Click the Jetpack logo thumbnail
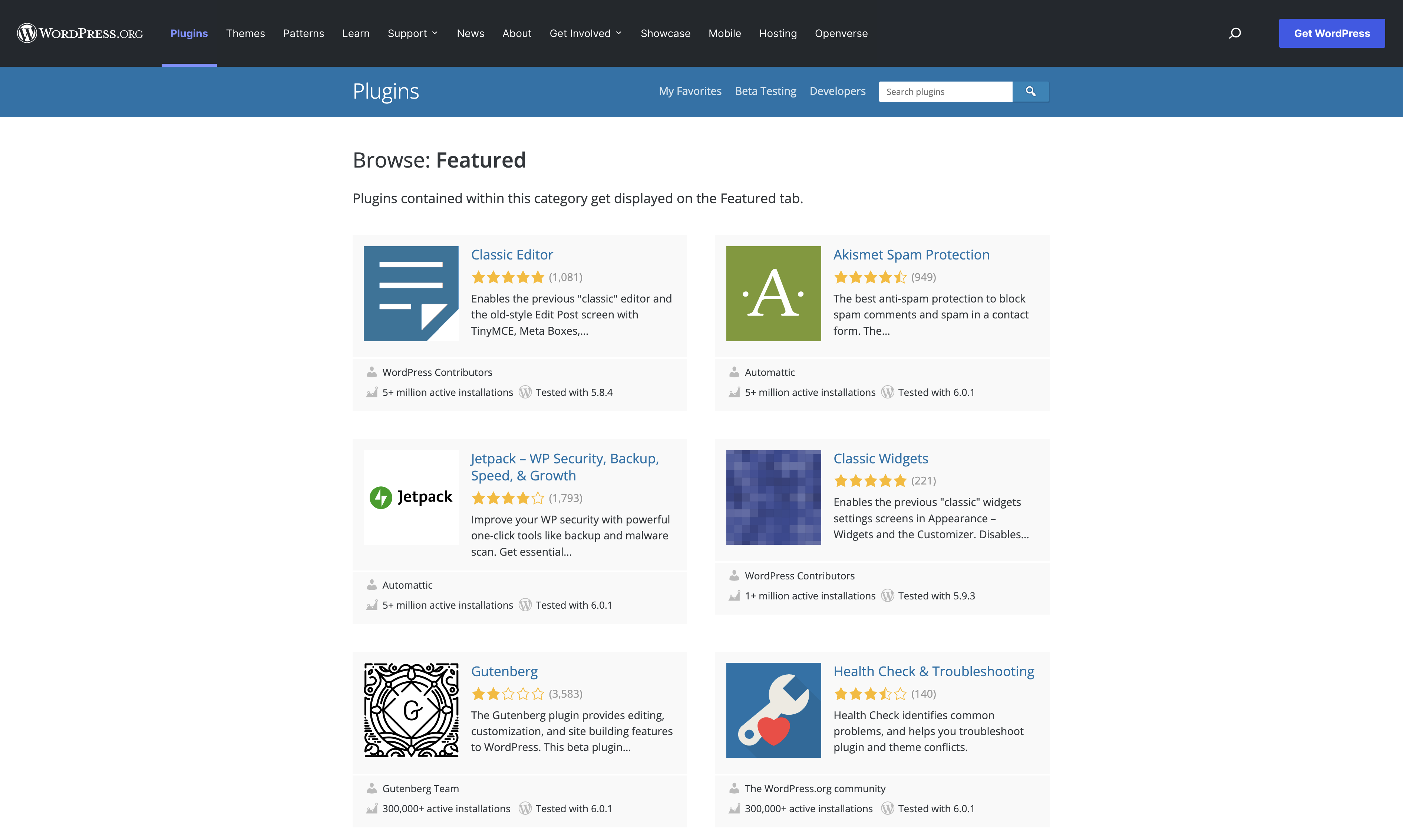Viewport: 1403px width, 840px height. 410,497
